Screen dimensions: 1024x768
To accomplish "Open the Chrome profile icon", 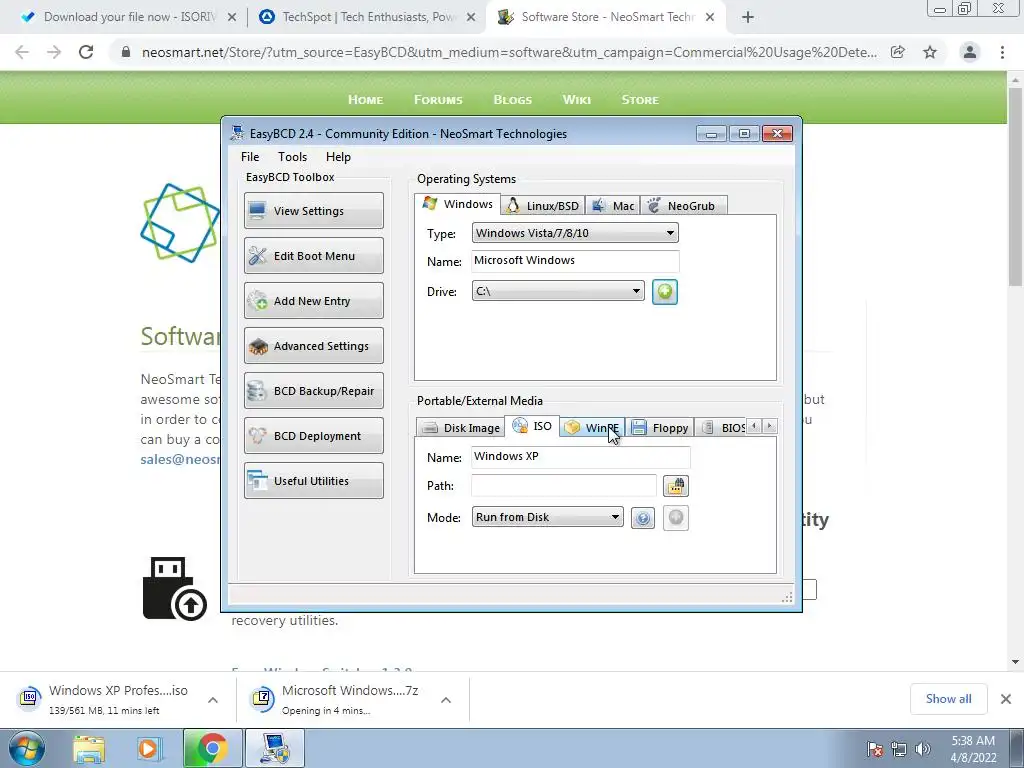I will [x=970, y=52].
